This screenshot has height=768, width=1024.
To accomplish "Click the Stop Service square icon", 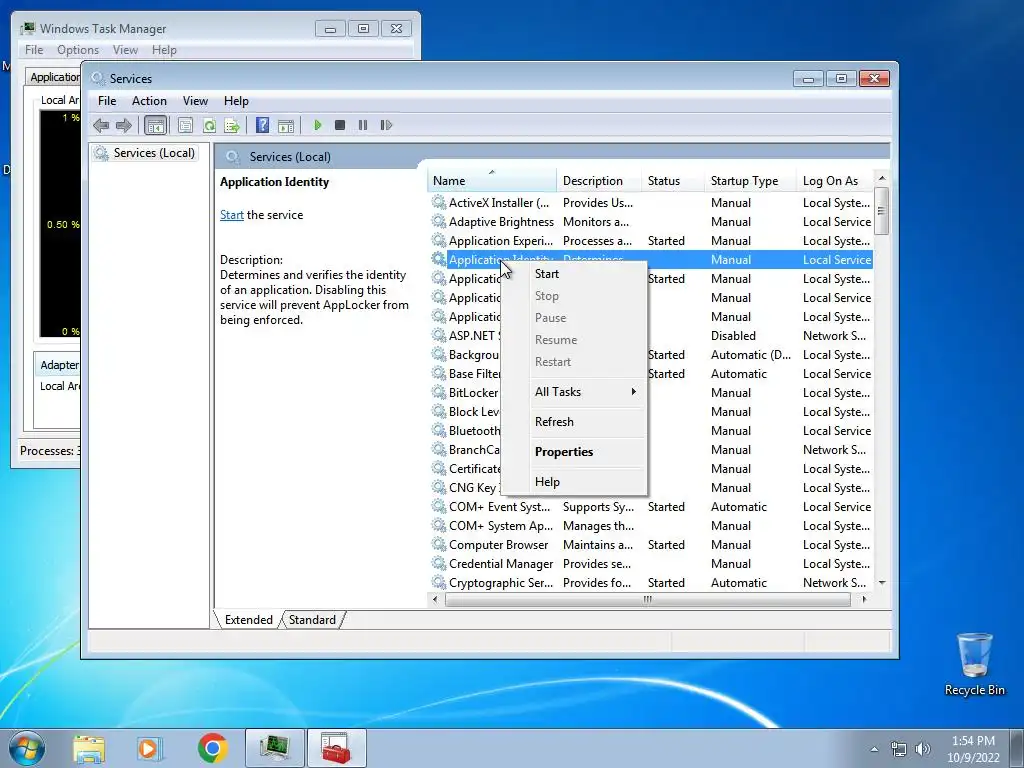I will coord(340,125).
